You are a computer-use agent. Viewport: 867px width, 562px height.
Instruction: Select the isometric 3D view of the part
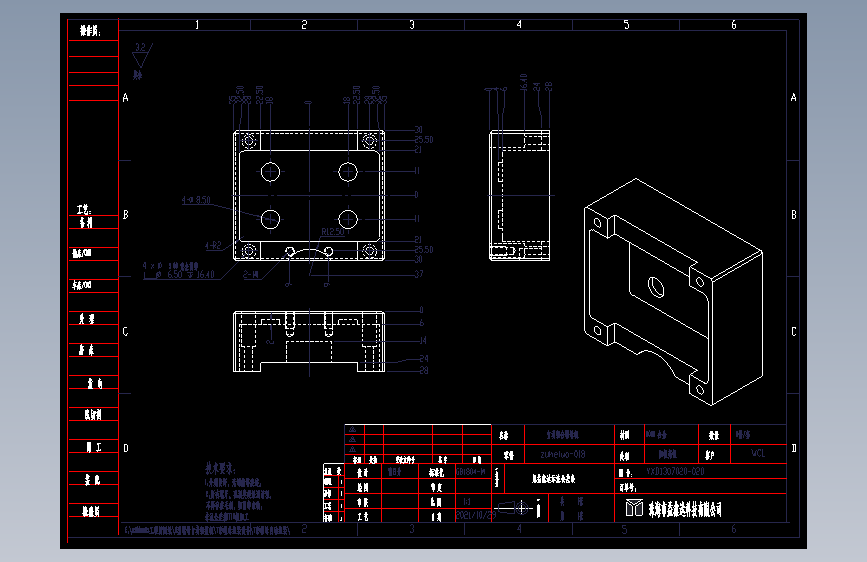pyautogui.click(x=673, y=292)
